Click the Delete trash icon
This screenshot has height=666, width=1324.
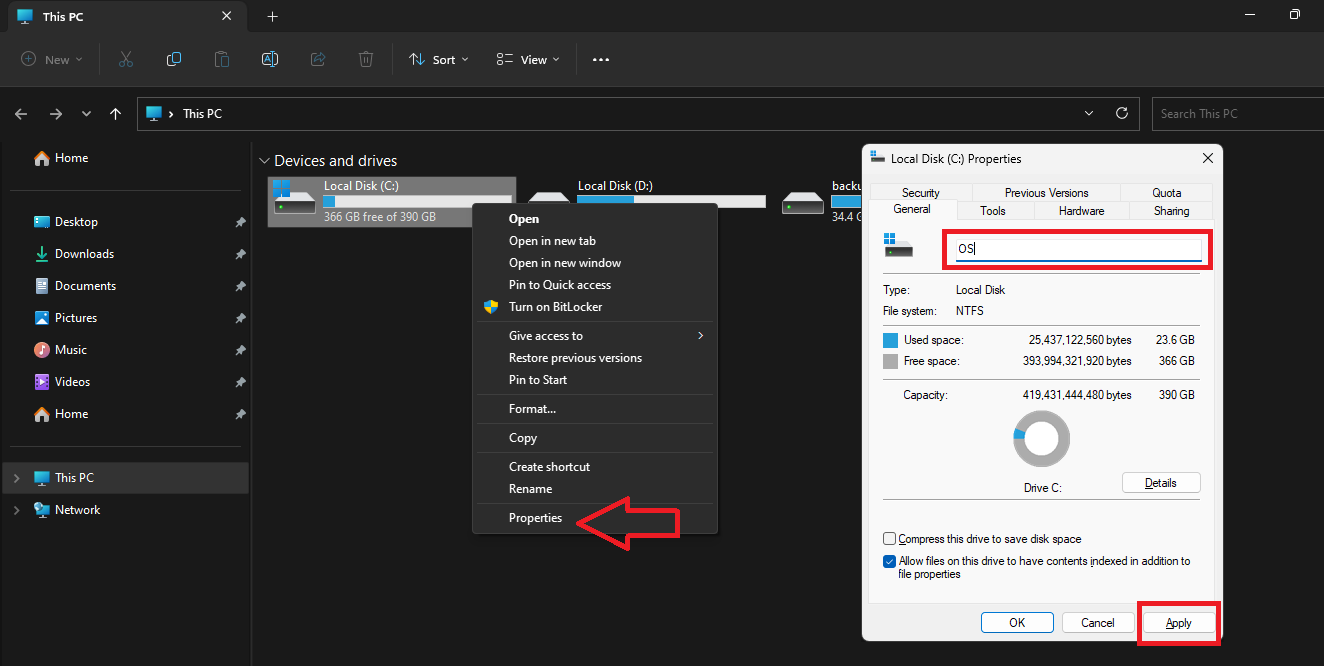pos(366,59)
